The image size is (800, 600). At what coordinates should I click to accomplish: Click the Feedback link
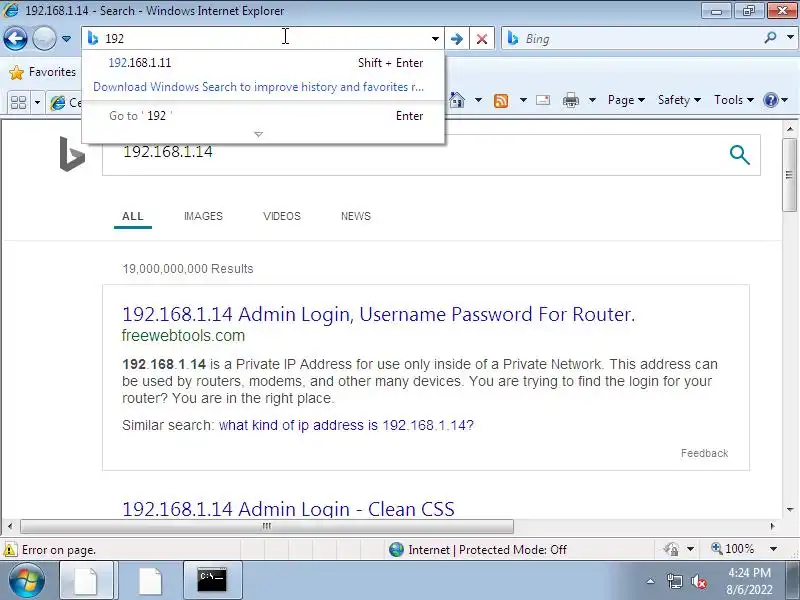tap(704, 453)
